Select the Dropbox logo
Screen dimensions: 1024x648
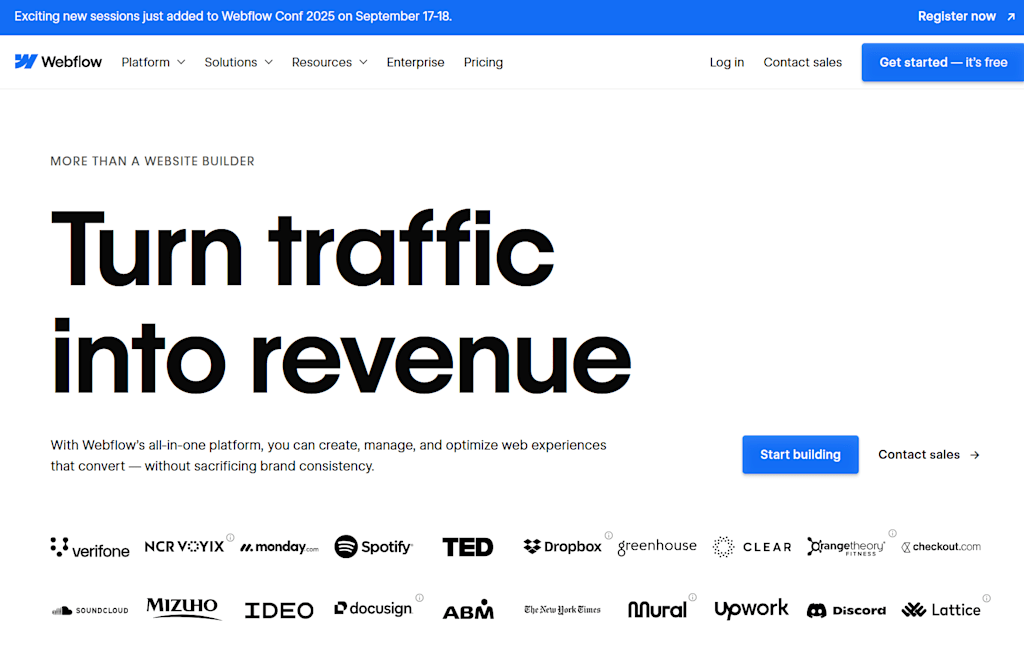click(x=562, y=546)
